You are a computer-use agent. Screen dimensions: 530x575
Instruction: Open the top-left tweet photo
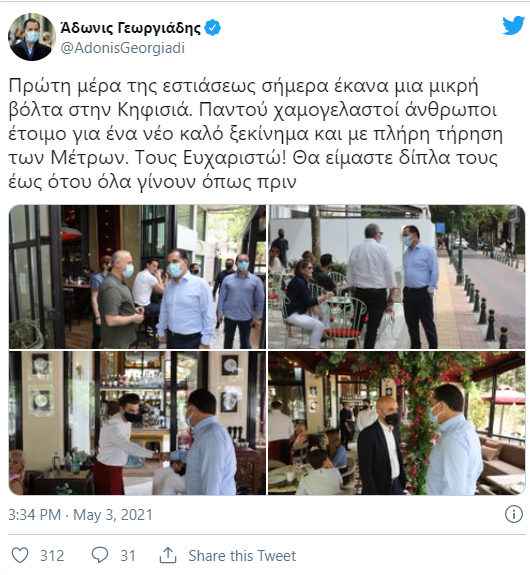(138, 277)
